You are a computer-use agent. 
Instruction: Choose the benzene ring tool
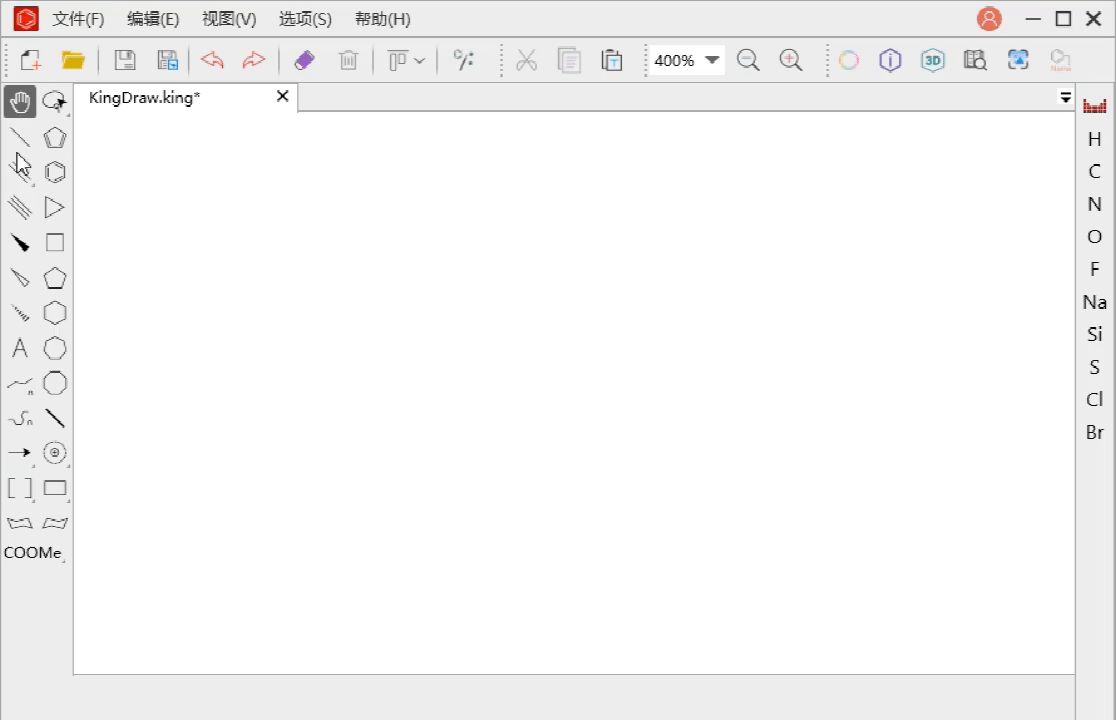pos(55,172)
